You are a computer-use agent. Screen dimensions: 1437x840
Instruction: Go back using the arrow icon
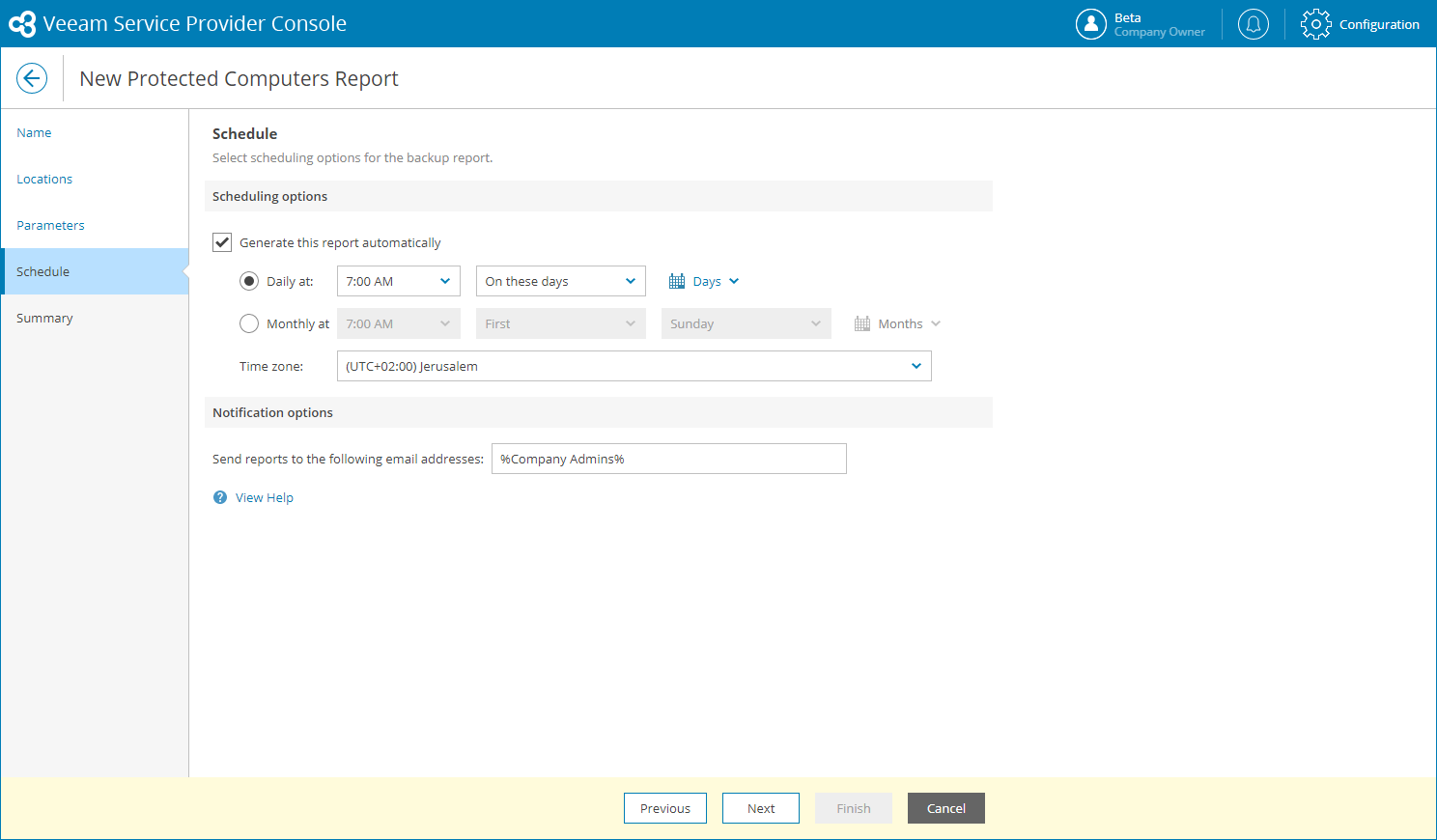point(32,78)
